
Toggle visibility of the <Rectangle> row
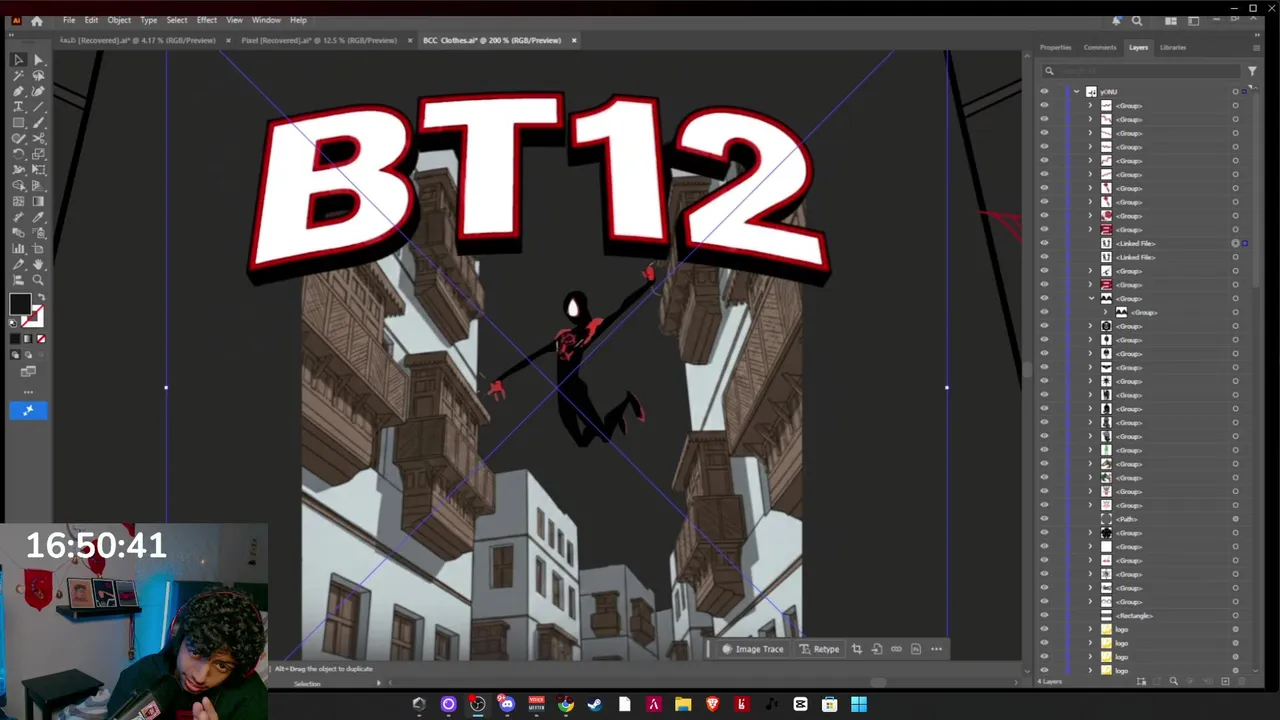click(1044, 615)
